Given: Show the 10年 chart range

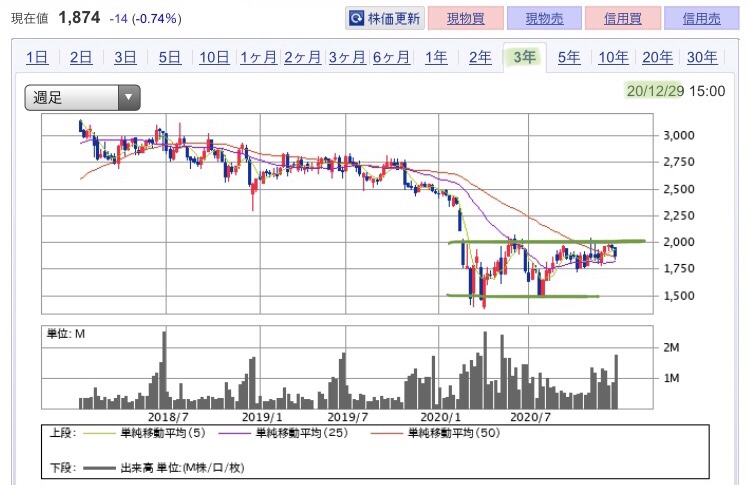Looking at the screenshot, I should (x=613, y=57).
